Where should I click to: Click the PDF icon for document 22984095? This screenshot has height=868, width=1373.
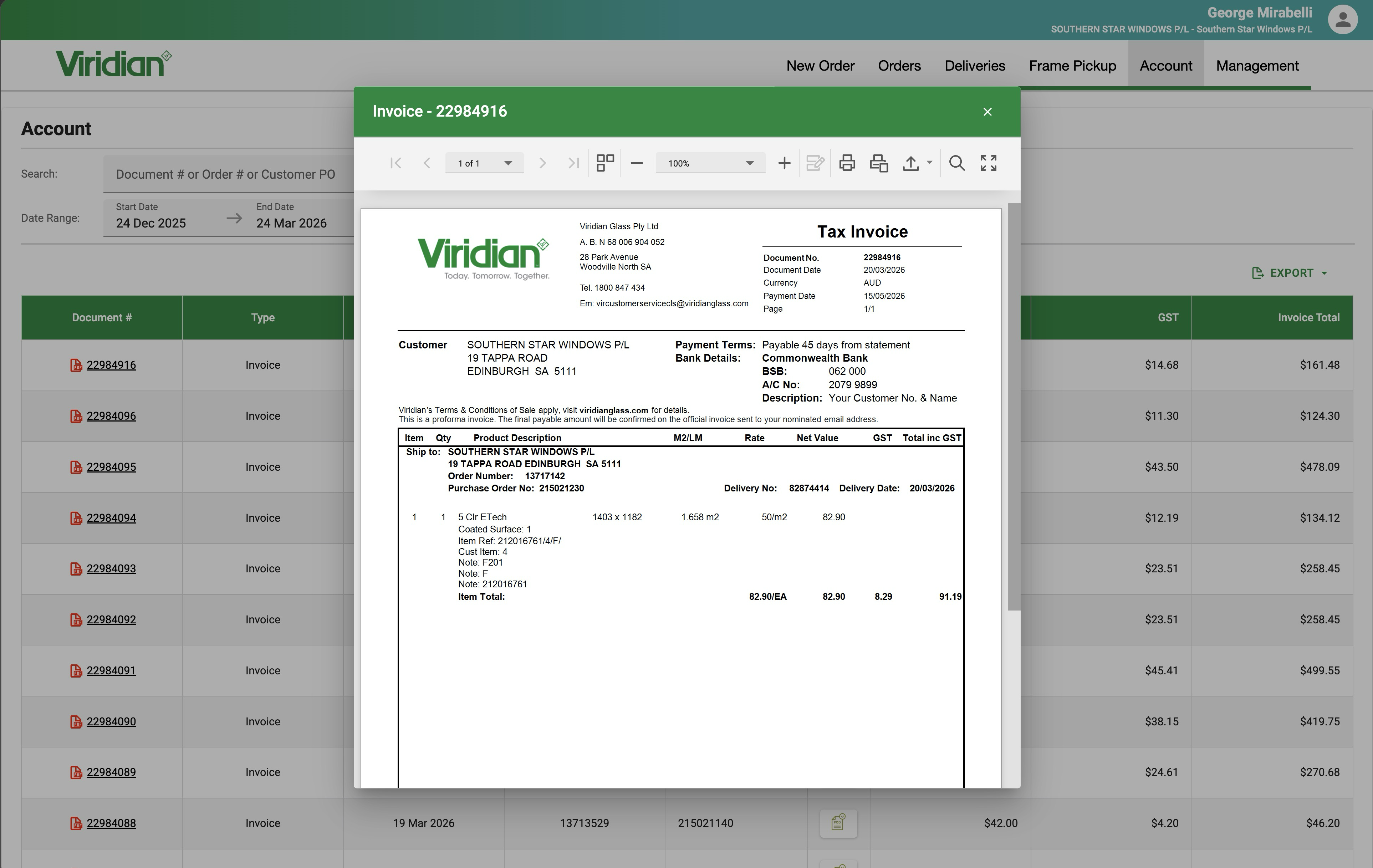click(x=76, y=467)
